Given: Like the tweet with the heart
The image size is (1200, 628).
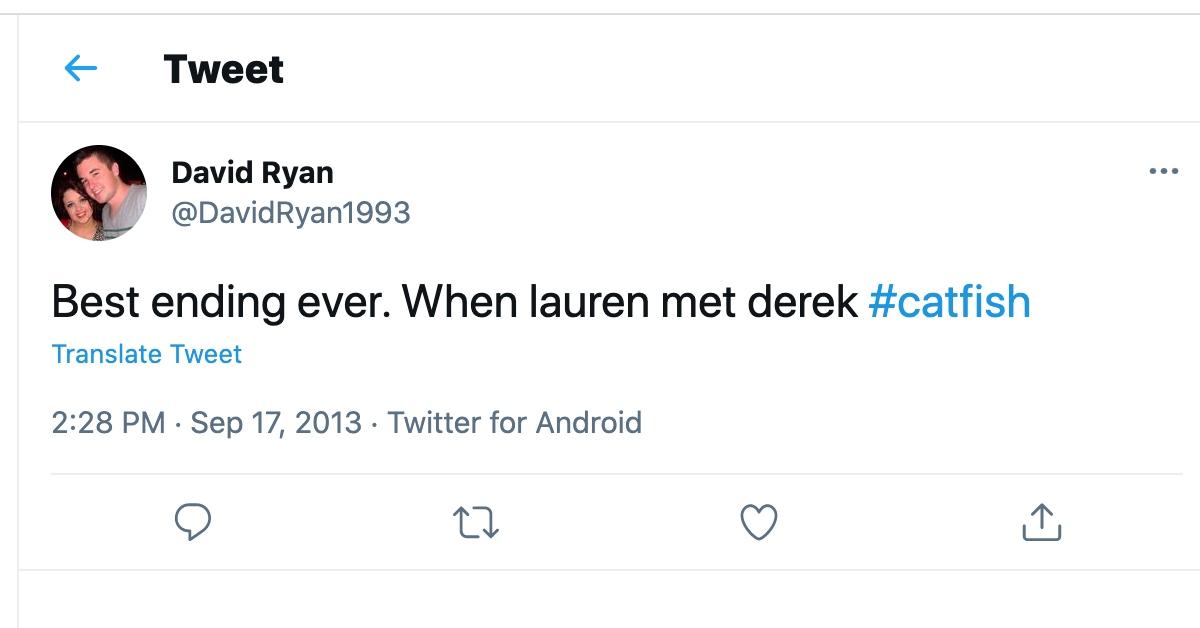Looking at the screenshot, I should [x=758, y=521].
